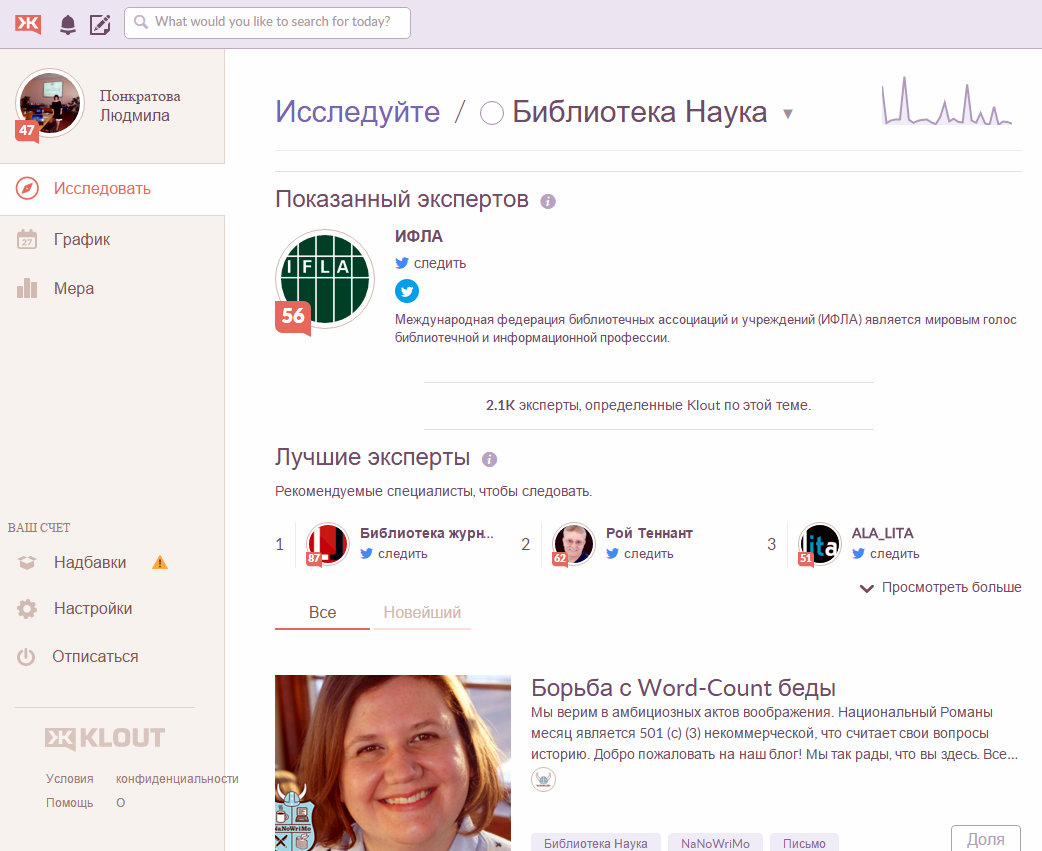Click the small viking avatar icon under article
Screen dimensions: 1042x851
pyautogui.click(x=543, y=779)
